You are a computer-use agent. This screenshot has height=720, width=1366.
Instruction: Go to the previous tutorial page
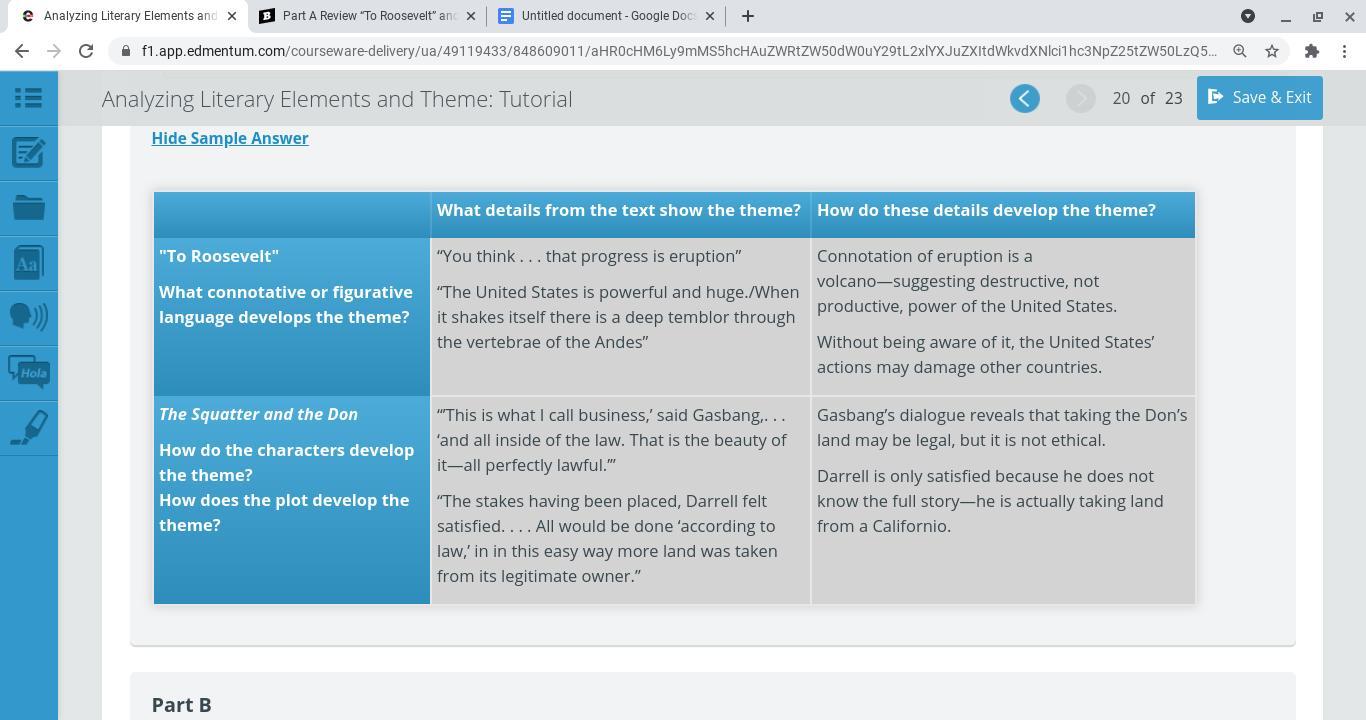[x=1024, y=98]
